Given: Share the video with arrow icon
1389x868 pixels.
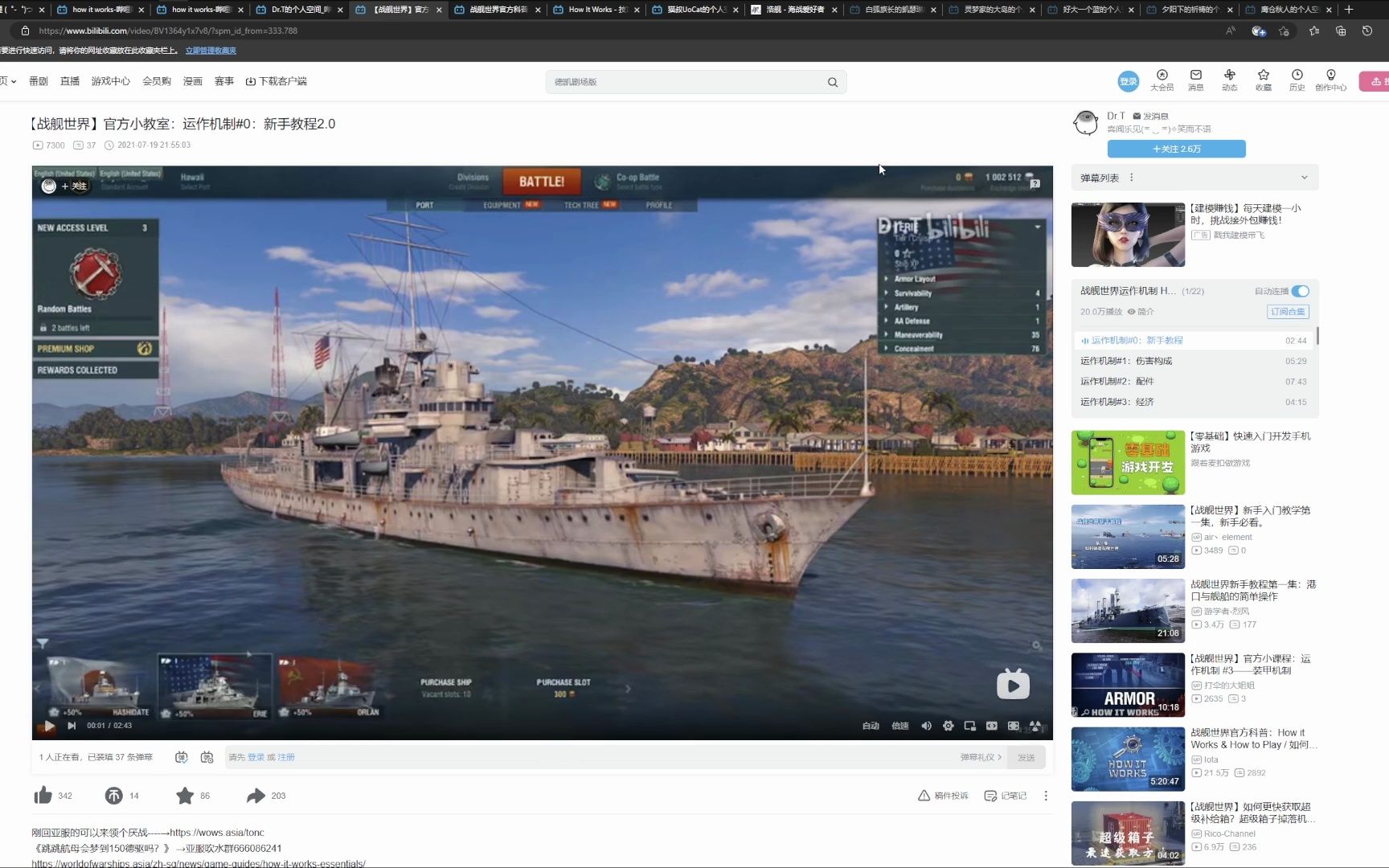Looking at the screenshot, I should point(256,796).
